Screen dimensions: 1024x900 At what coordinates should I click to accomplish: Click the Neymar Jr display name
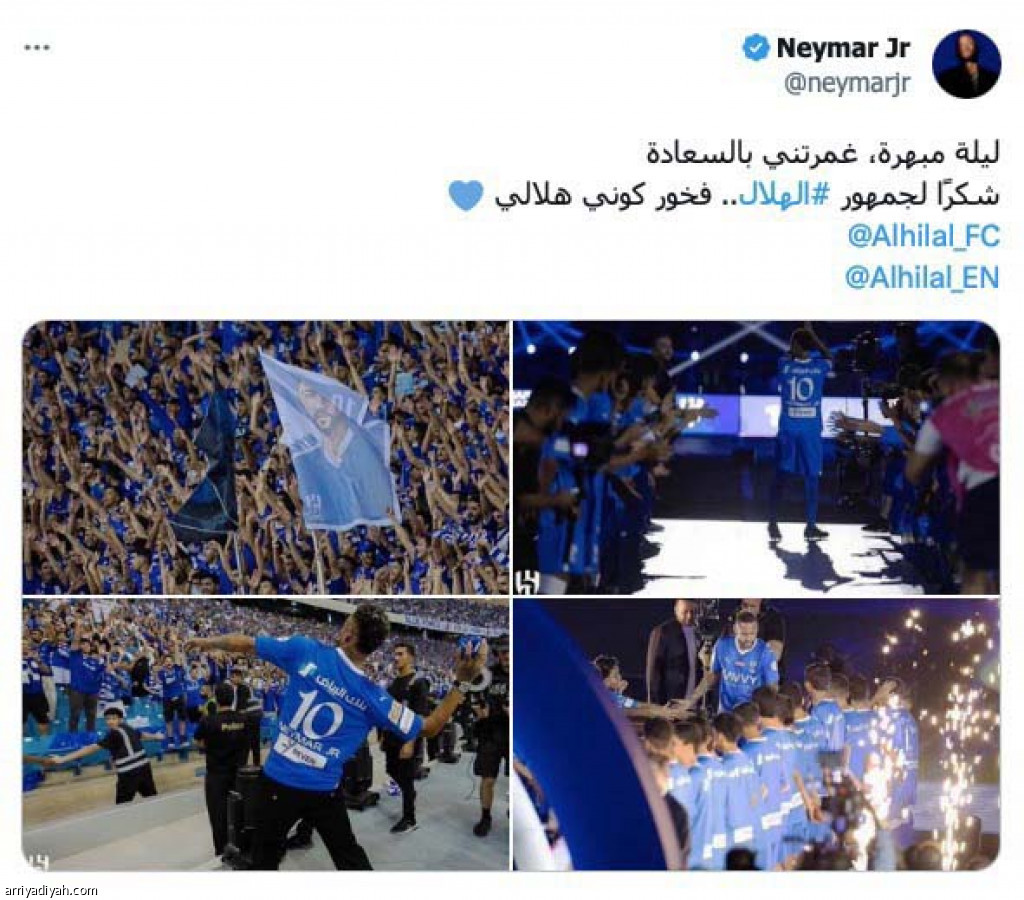[x=843, y=48]
